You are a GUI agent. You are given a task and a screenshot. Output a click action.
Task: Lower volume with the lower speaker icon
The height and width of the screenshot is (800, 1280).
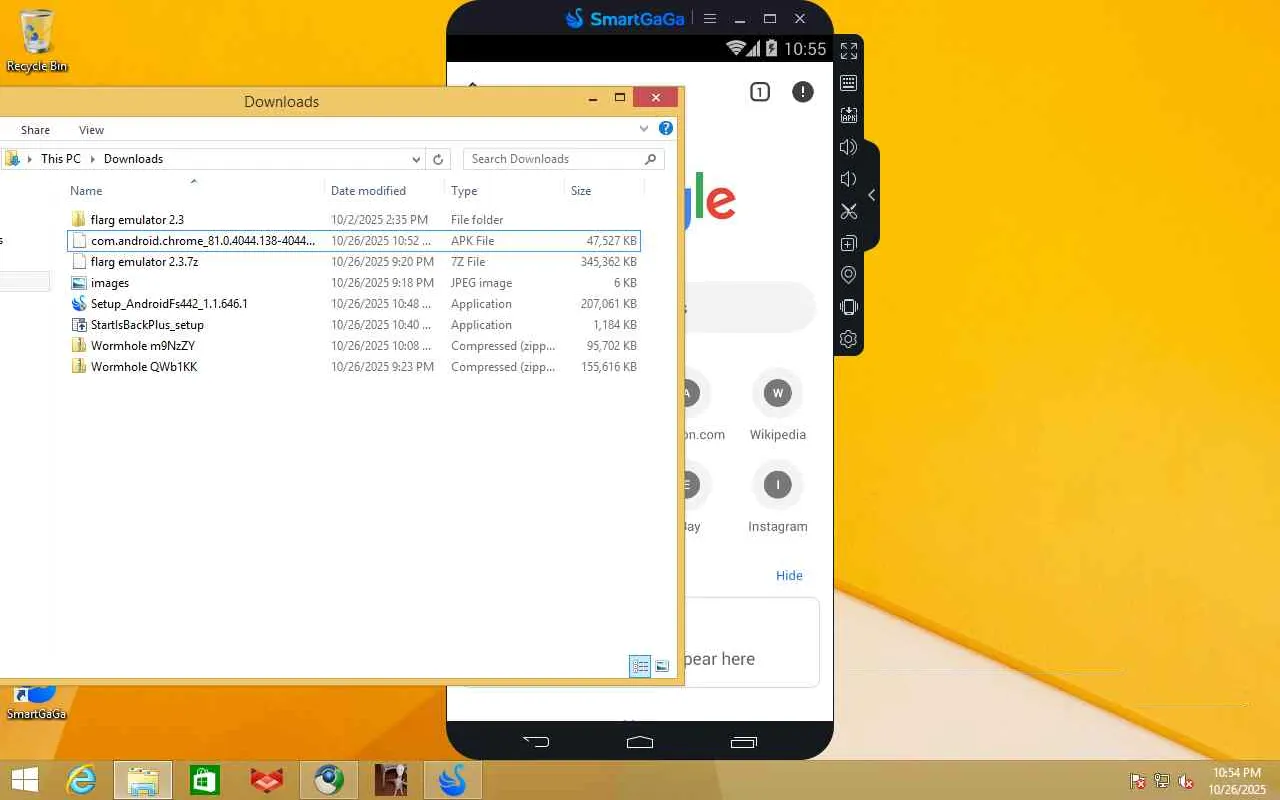[848, 179]
